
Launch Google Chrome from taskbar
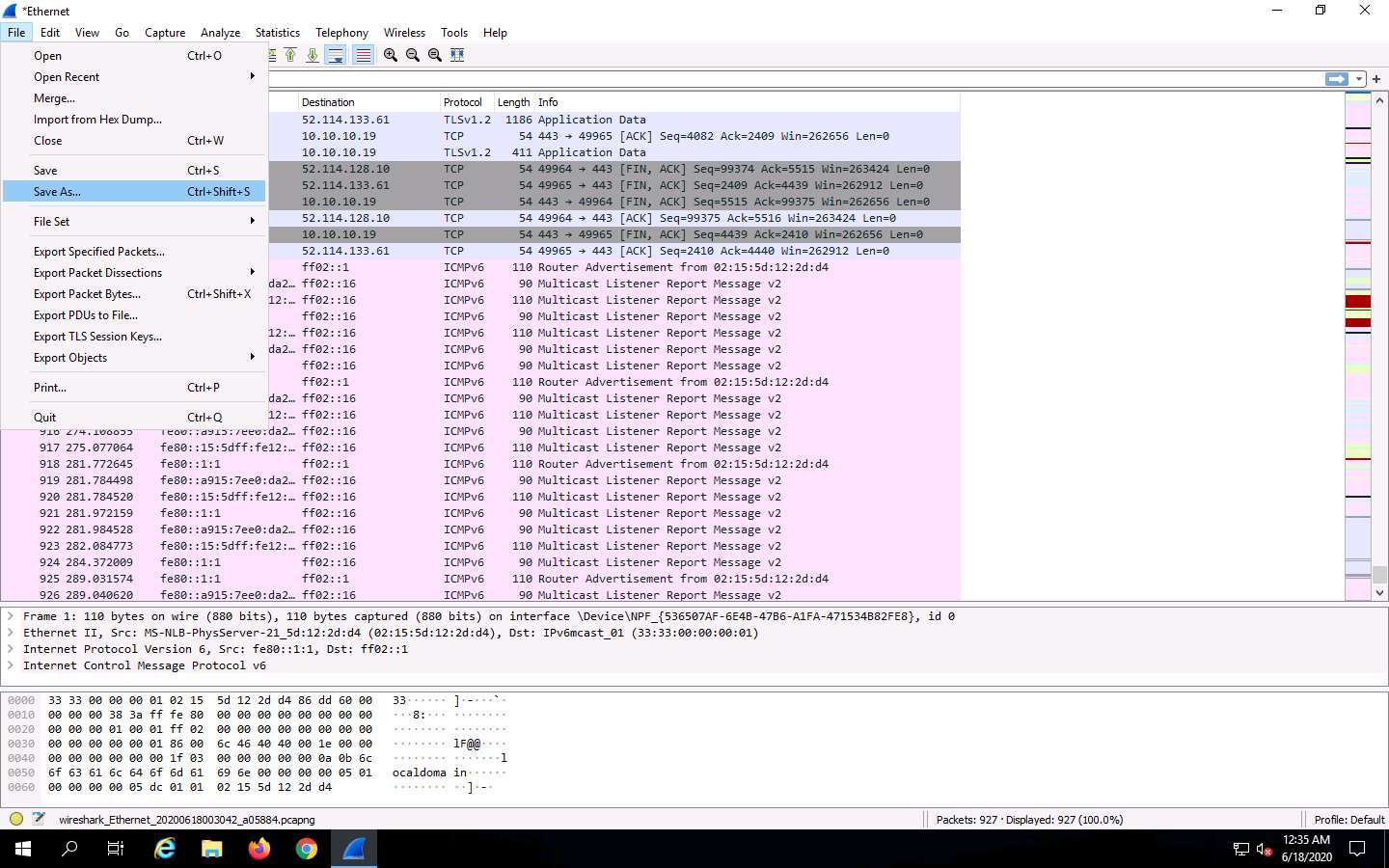click(307, 849)
